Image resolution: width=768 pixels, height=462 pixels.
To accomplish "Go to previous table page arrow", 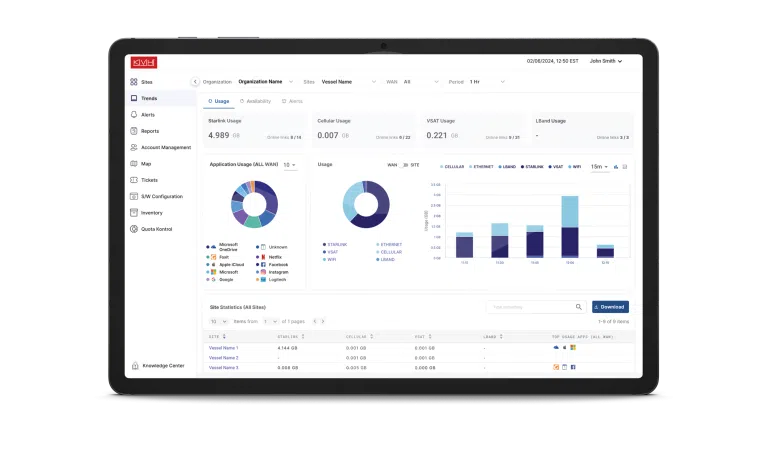I will pyautogui.click(x=315, y=321).
